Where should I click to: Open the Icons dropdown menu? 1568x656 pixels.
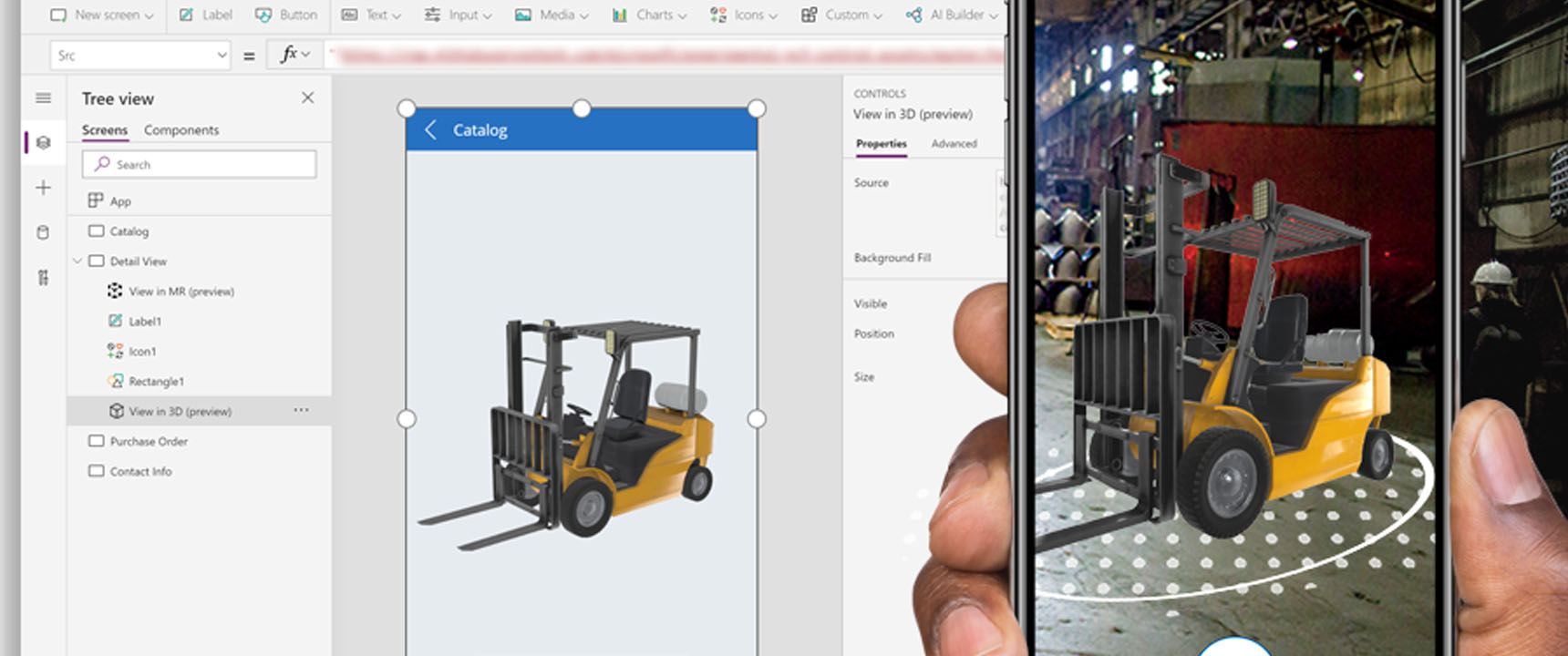744,15
